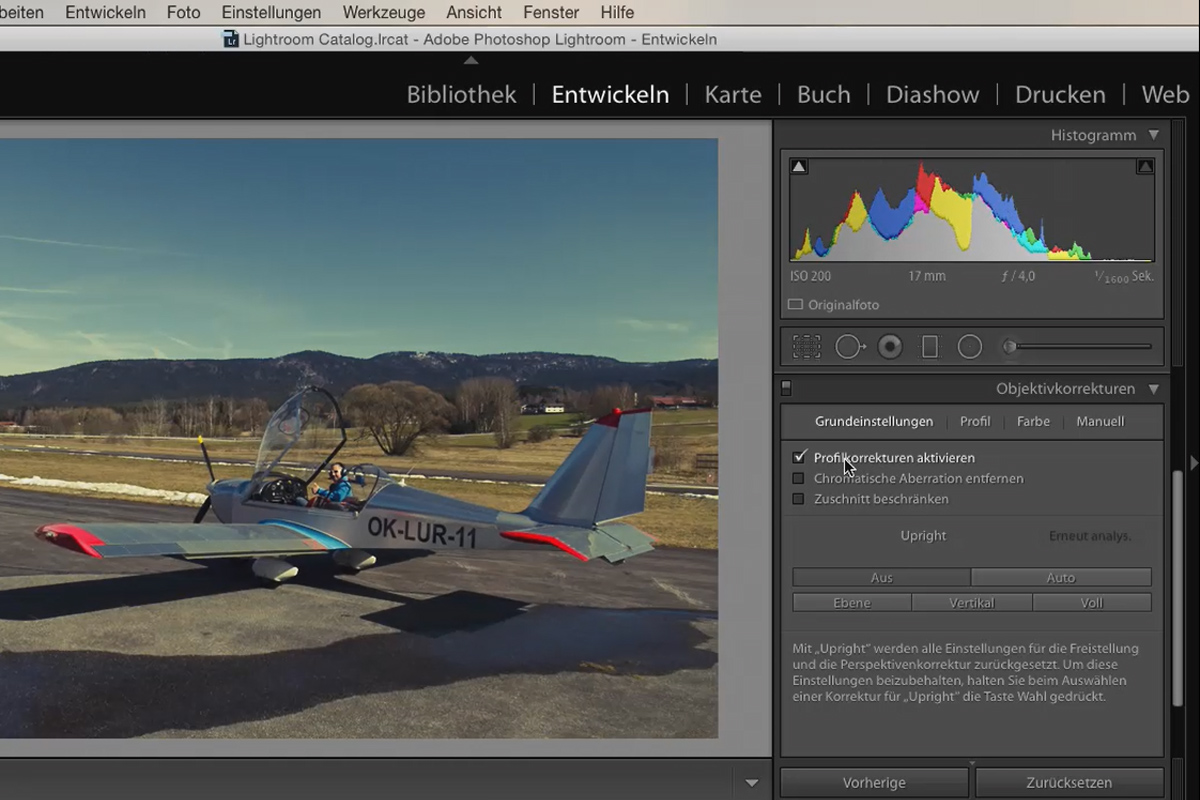
Task: Collapse the Objektivkorrekturen panel triangle
Action: [1154, 389]
